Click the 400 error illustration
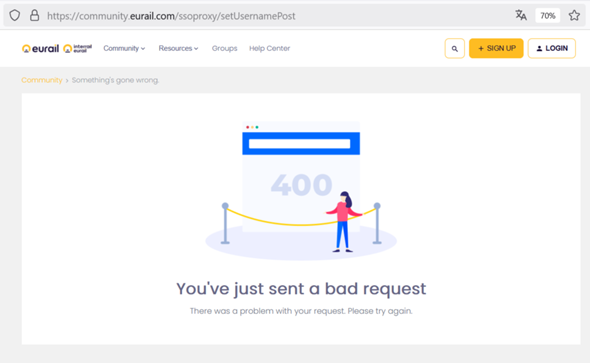590x363 pixels. tap(301, 191)
